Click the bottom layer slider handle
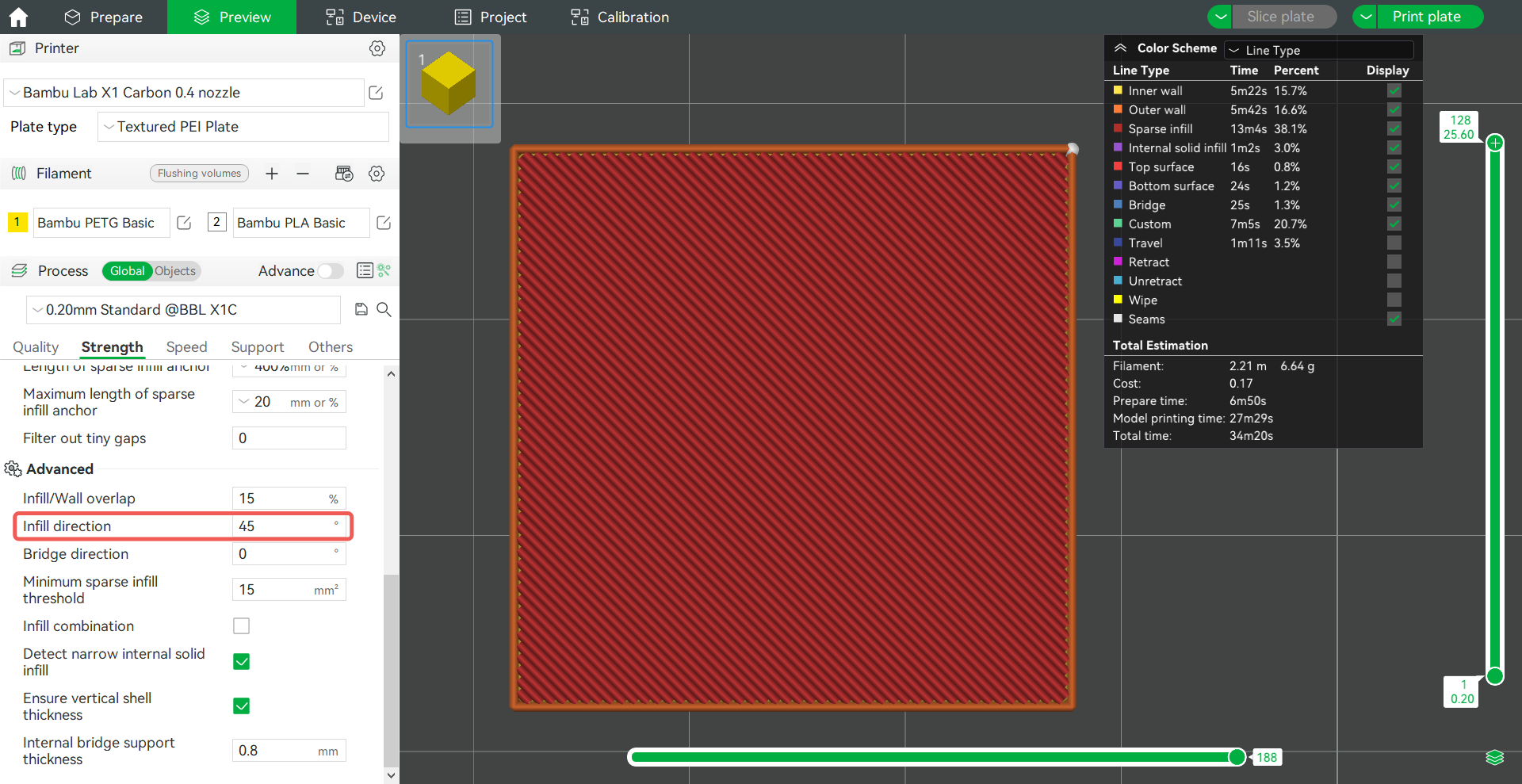 tap(1495, 676)
